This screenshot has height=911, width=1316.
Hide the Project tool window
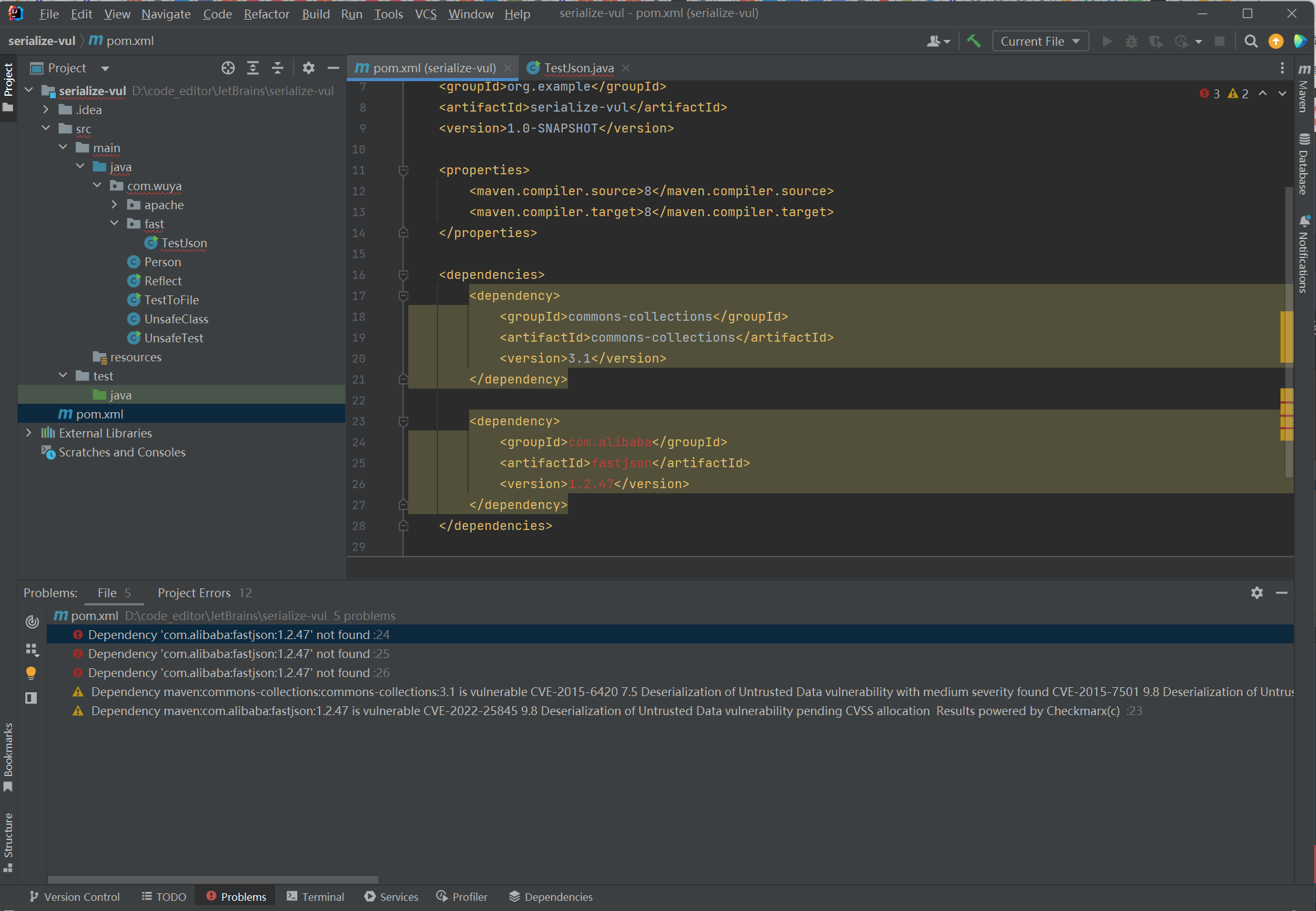click(x=333, y=68)
